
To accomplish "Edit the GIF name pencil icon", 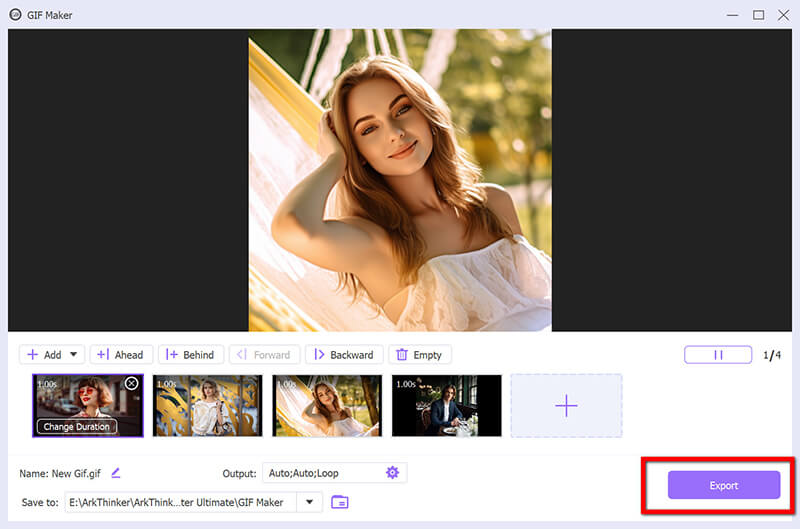I will coord(116,473).
